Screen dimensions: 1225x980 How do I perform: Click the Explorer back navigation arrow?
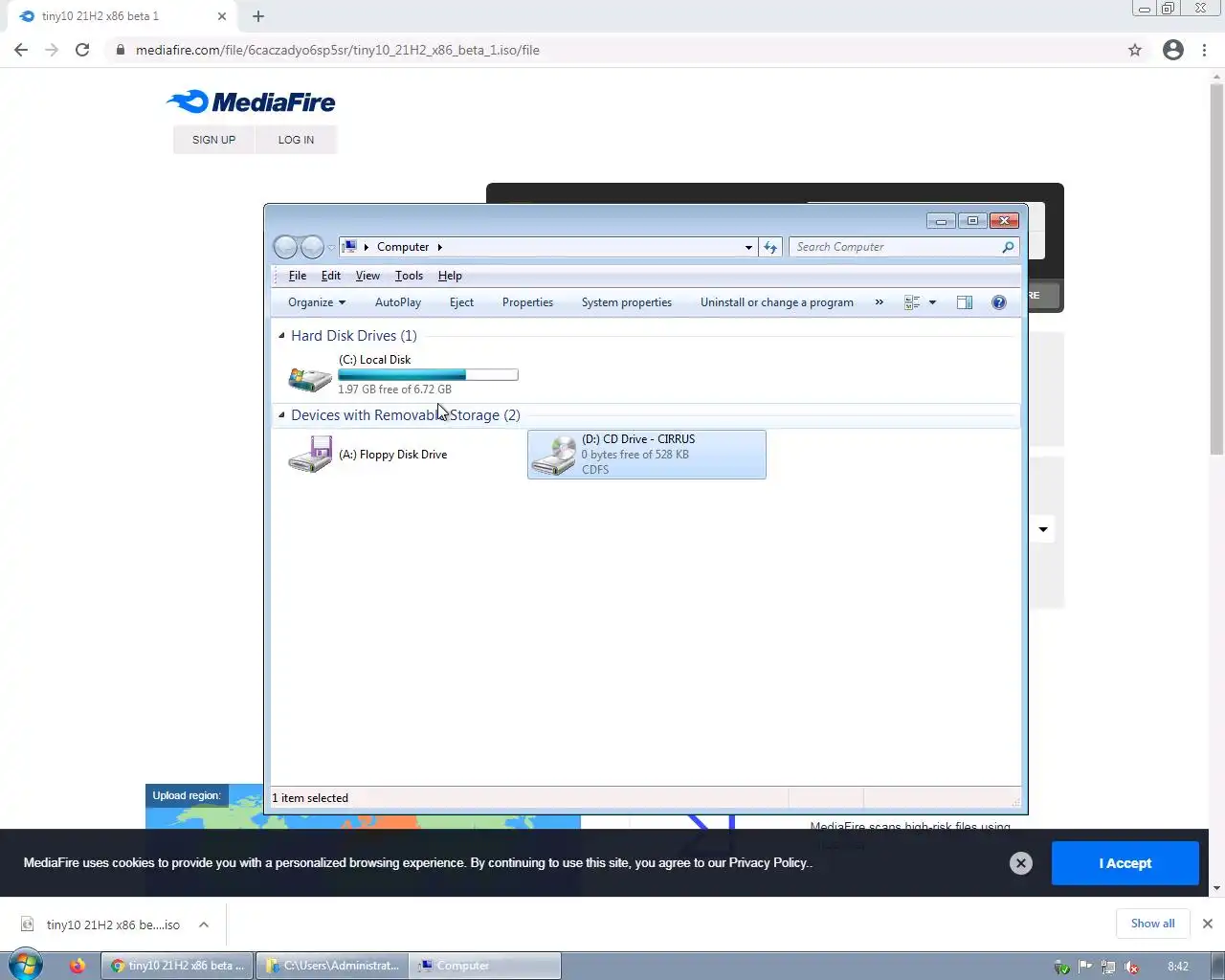(285, 247)
